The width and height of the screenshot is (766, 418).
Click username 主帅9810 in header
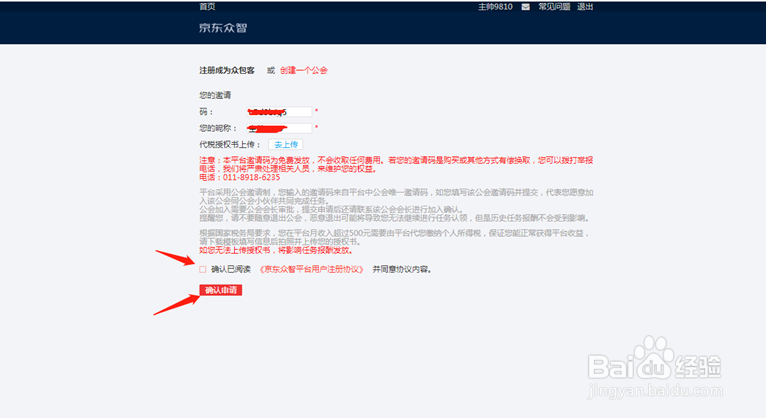pos(495,6)
